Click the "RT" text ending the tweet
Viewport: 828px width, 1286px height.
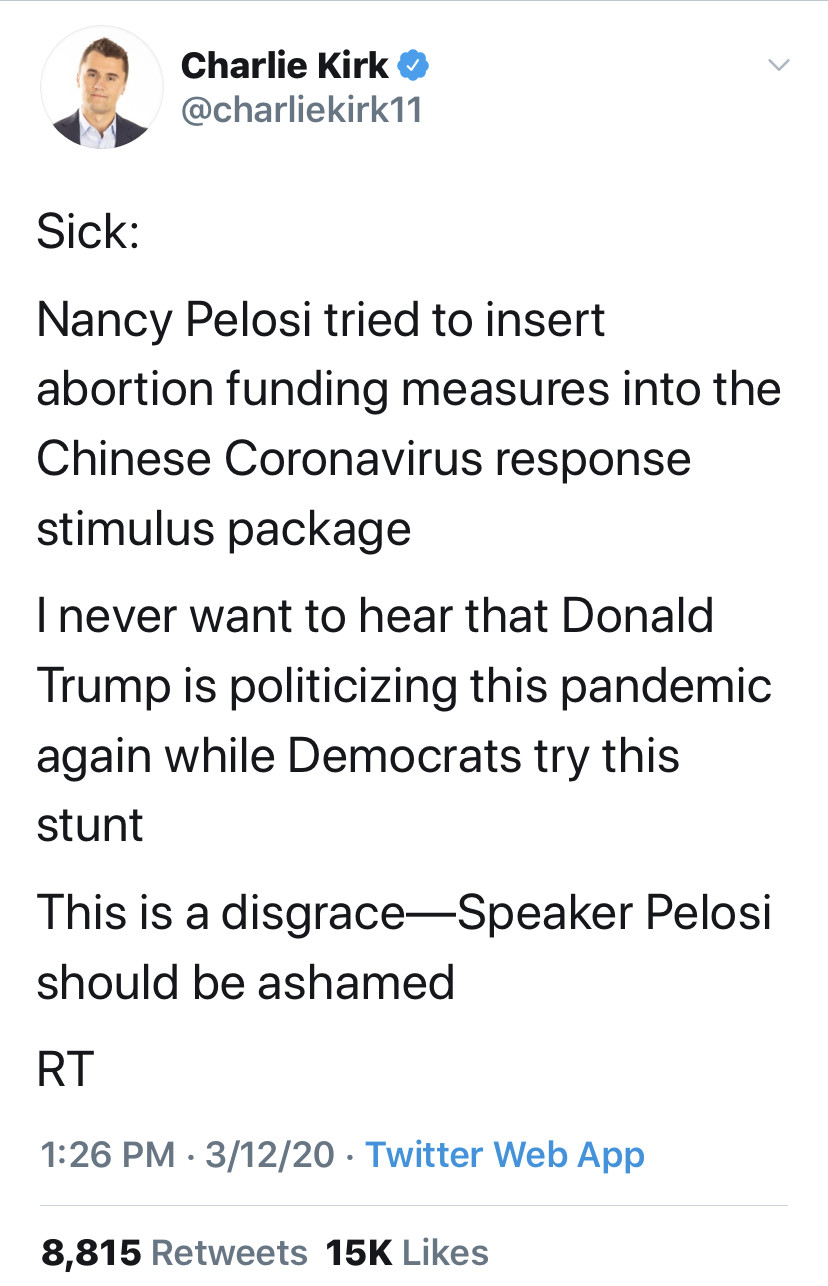[65, 1069]
